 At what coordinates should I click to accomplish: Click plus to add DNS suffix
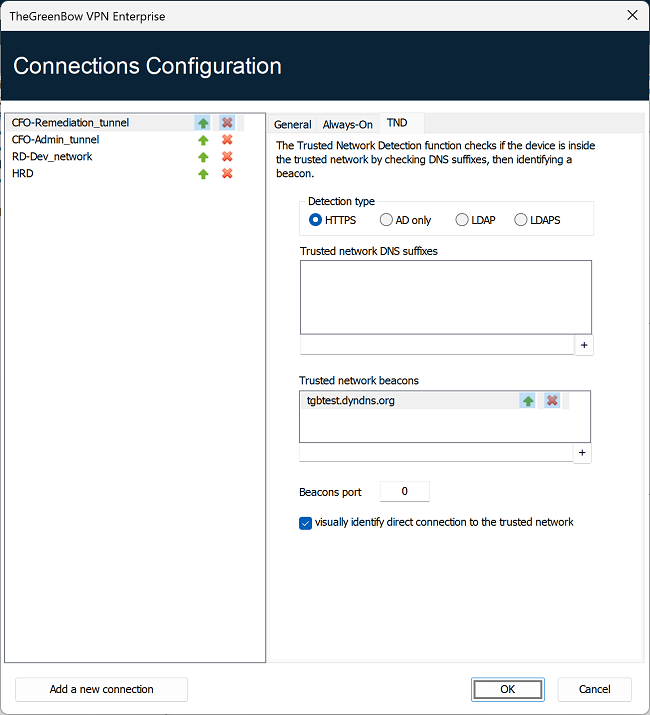584,345
